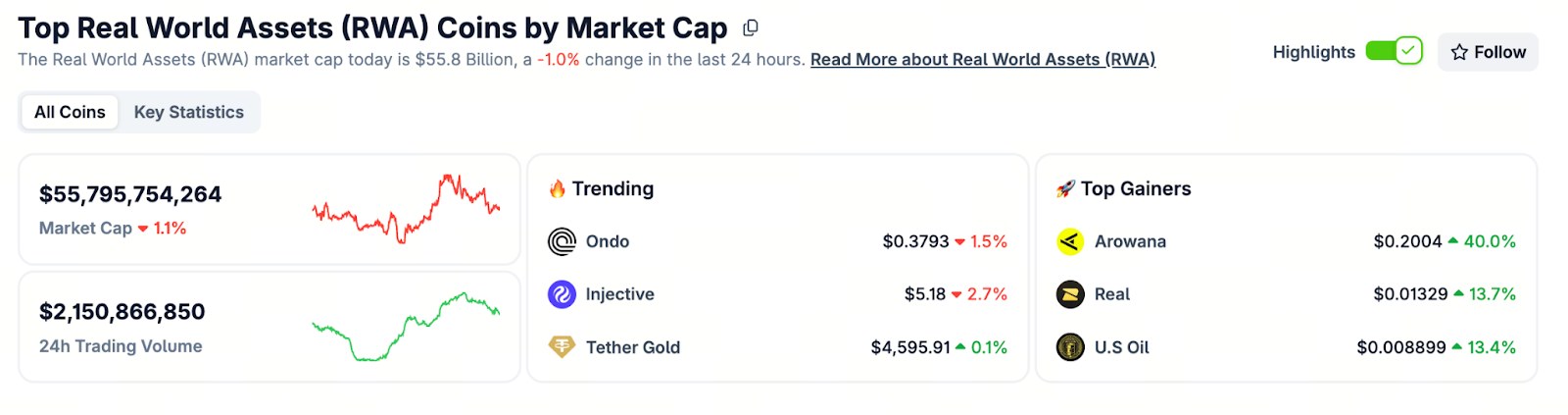Click the red market cap sparkline chart

pos(406,208)
